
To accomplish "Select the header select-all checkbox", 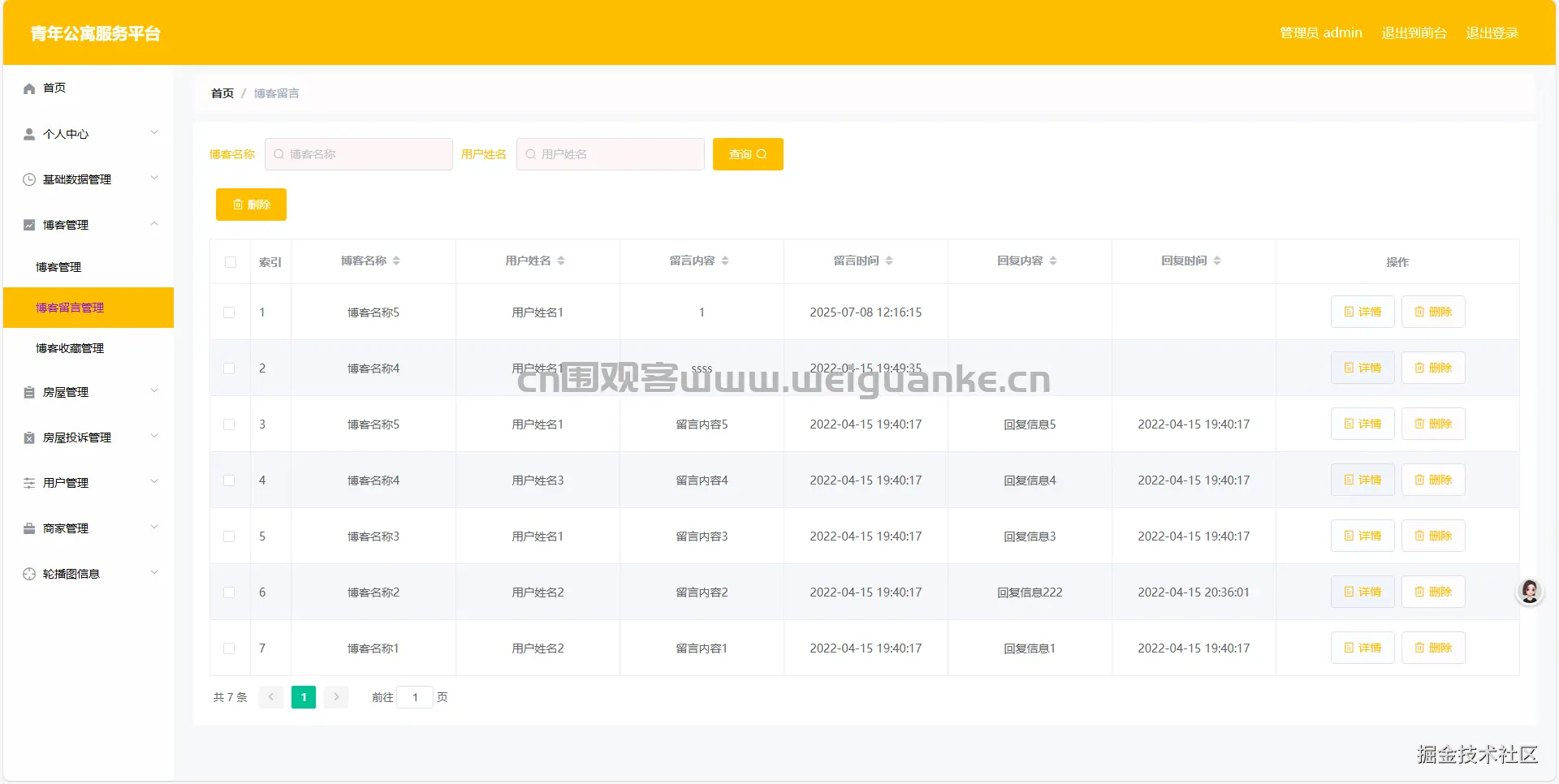I will point(231,262).
